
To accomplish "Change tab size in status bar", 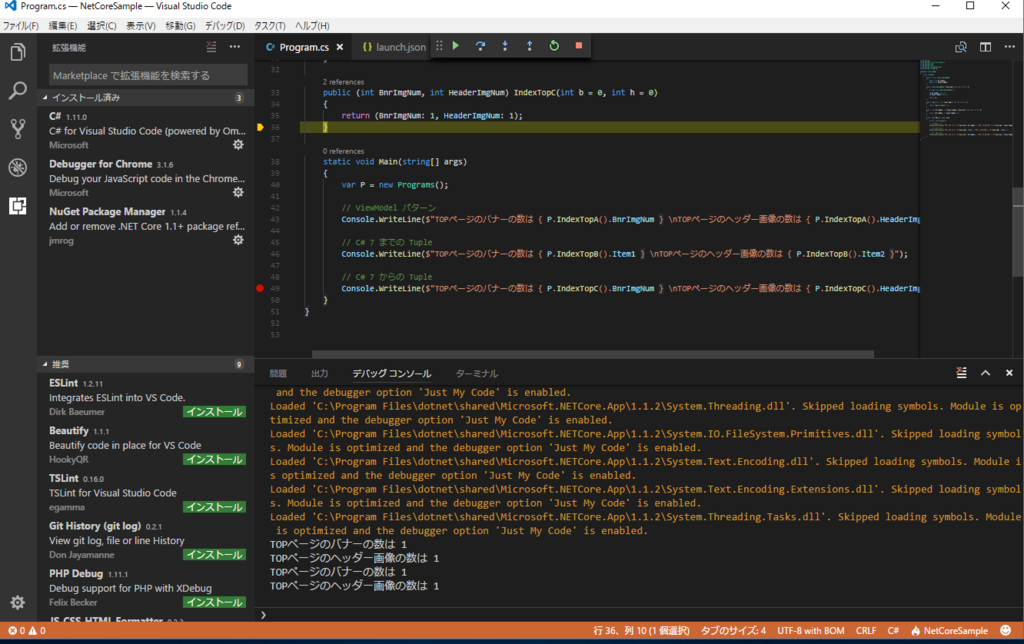I will pyautogui.click(x=733, y=630).
